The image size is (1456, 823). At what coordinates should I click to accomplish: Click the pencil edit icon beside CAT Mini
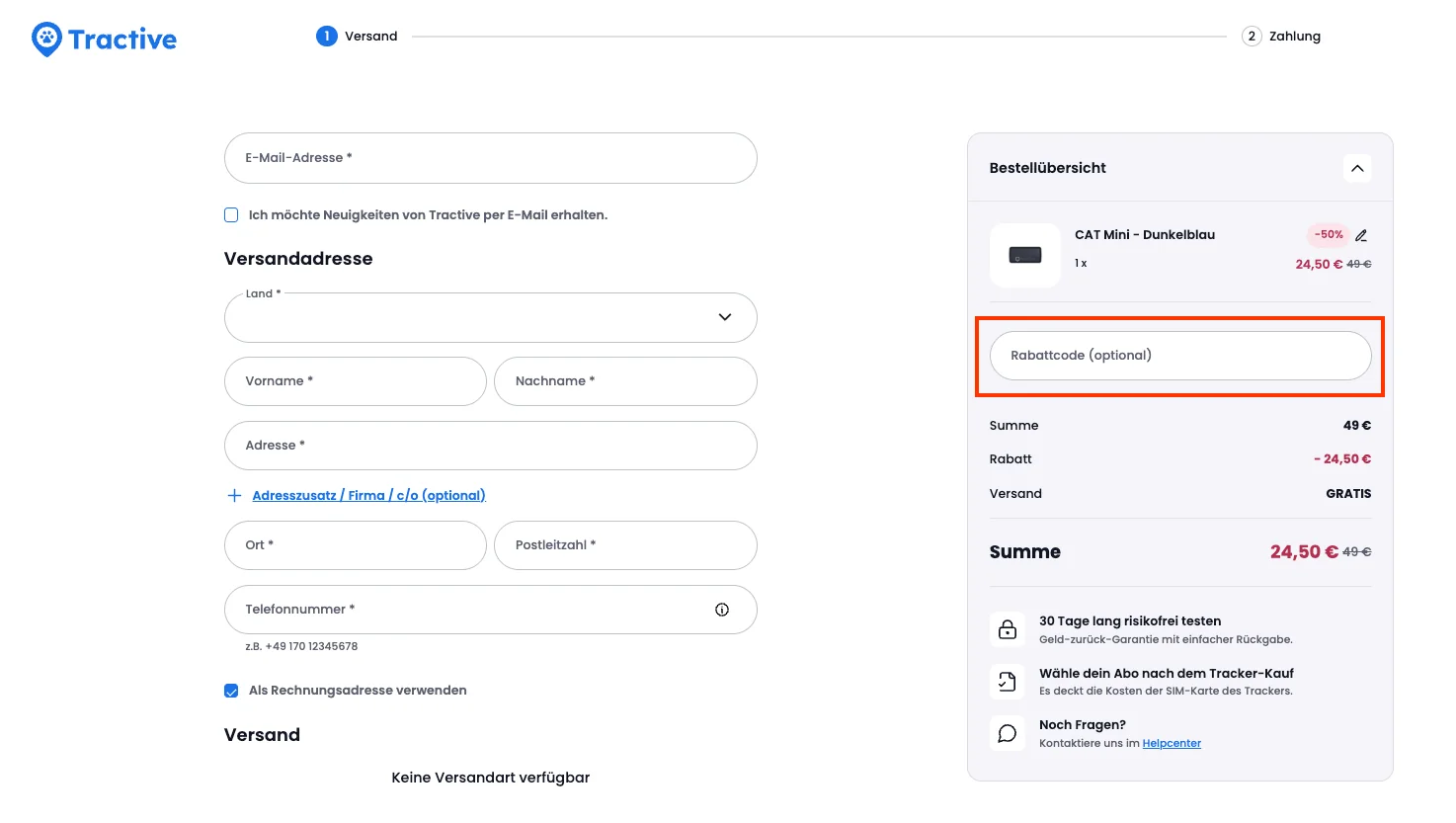pos(1360,235)
